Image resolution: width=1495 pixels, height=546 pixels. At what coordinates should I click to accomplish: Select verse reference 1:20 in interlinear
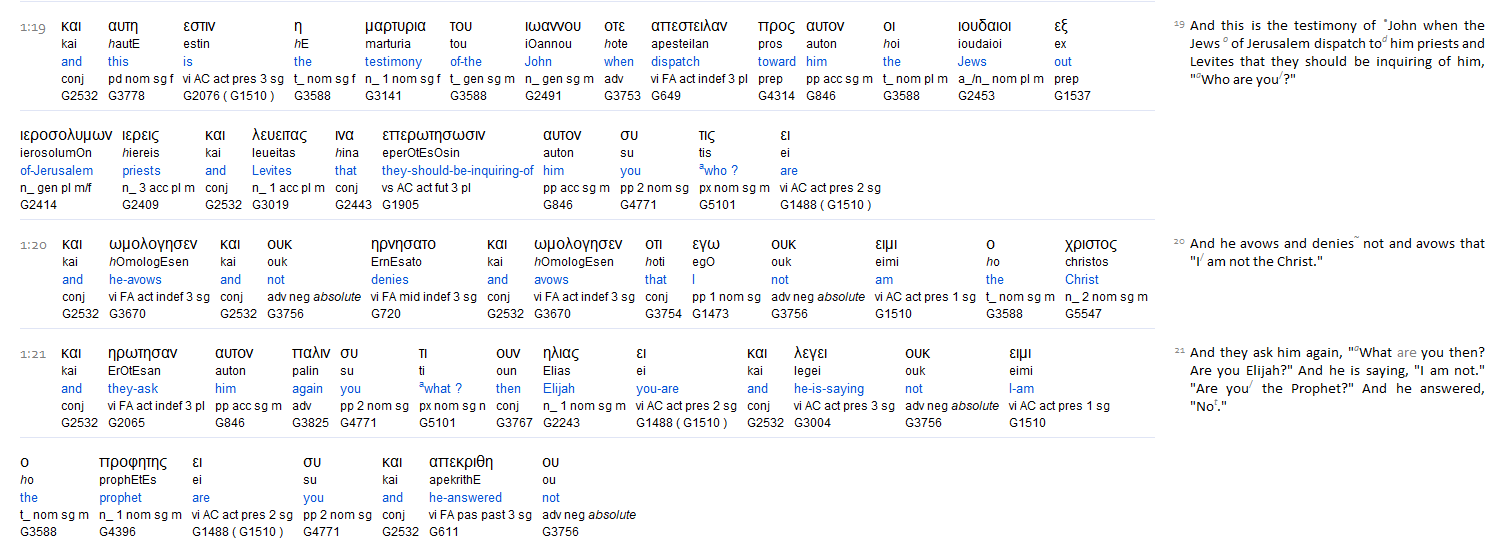point(31,246)
